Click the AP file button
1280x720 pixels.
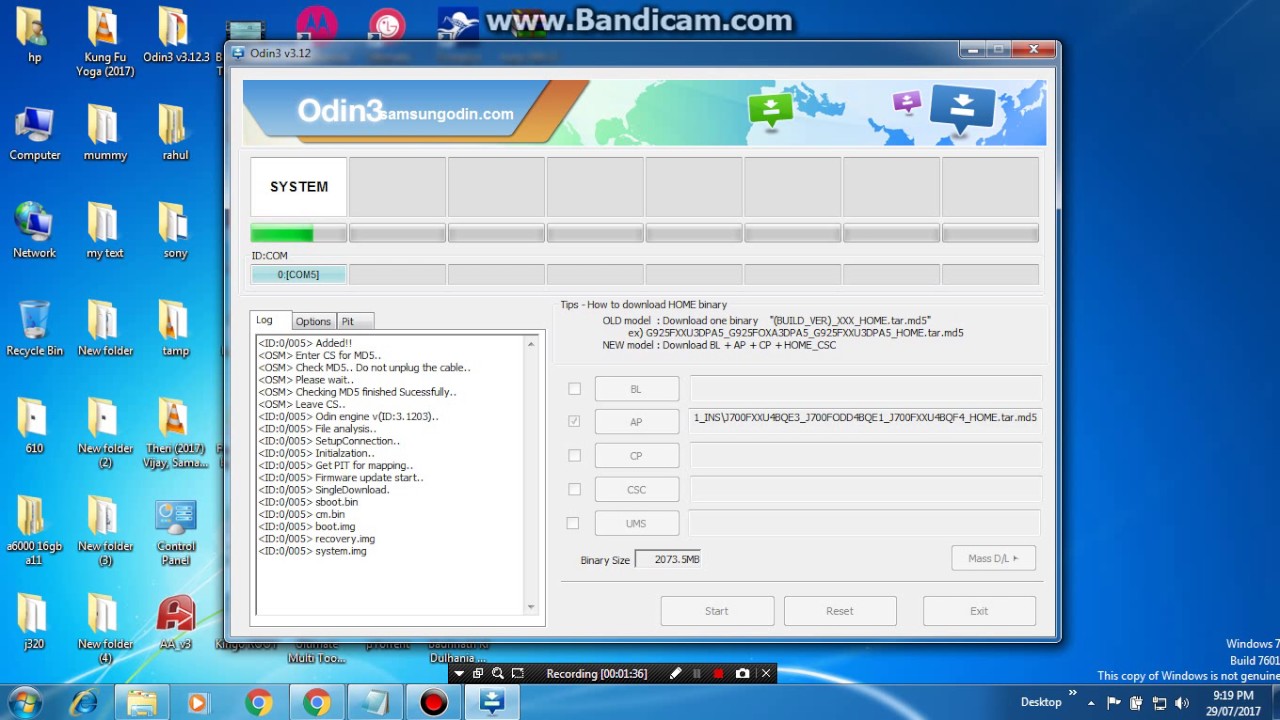pos(636,422)
